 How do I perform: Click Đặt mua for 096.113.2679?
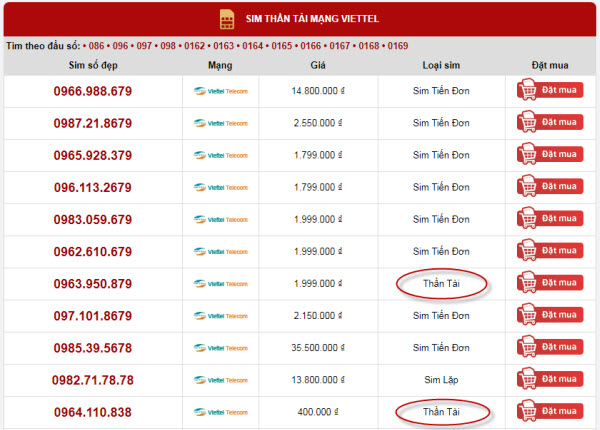pyautogui.click(x=550, y=186)
